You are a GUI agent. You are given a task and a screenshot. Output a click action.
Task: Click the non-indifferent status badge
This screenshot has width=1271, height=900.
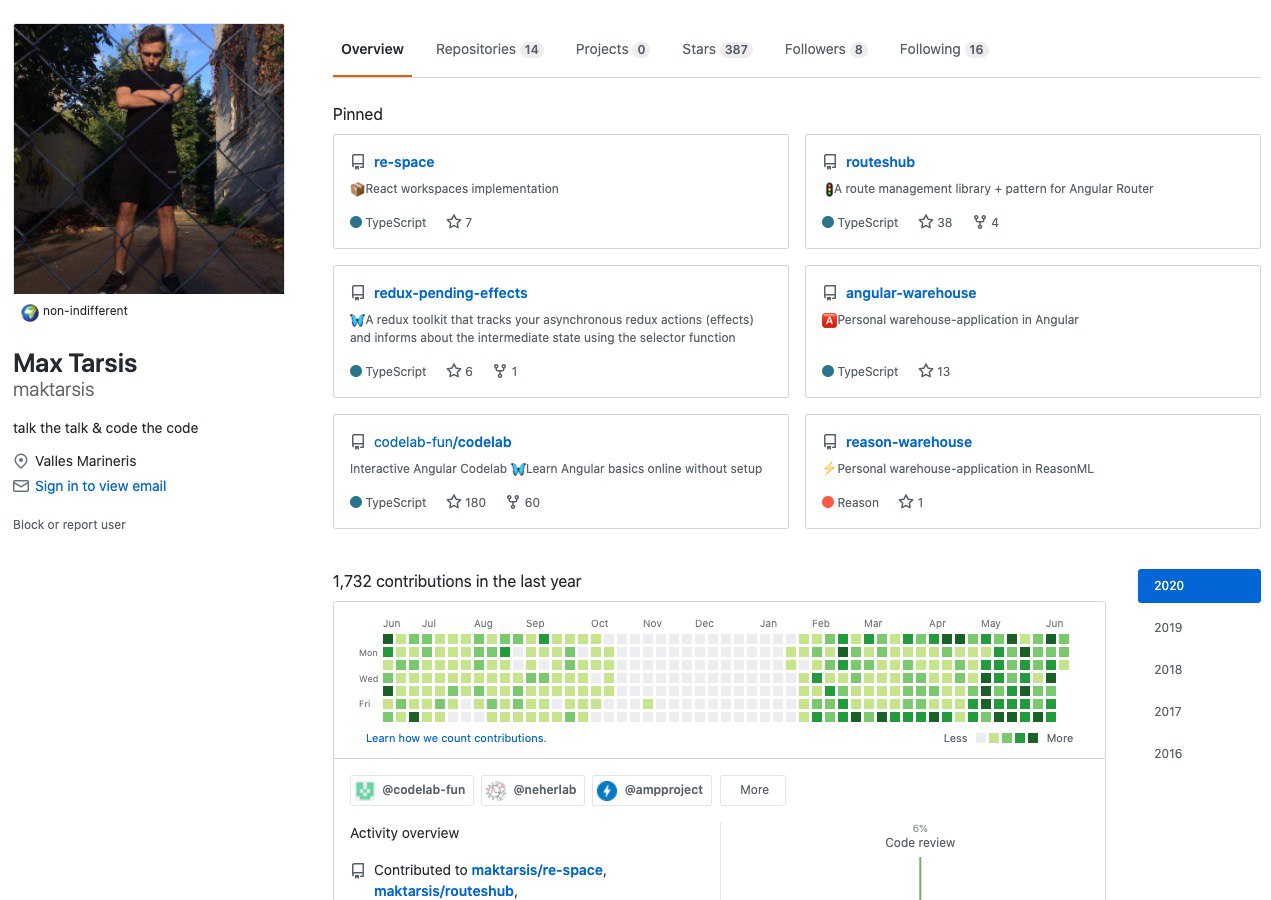(x=75, y=311)
